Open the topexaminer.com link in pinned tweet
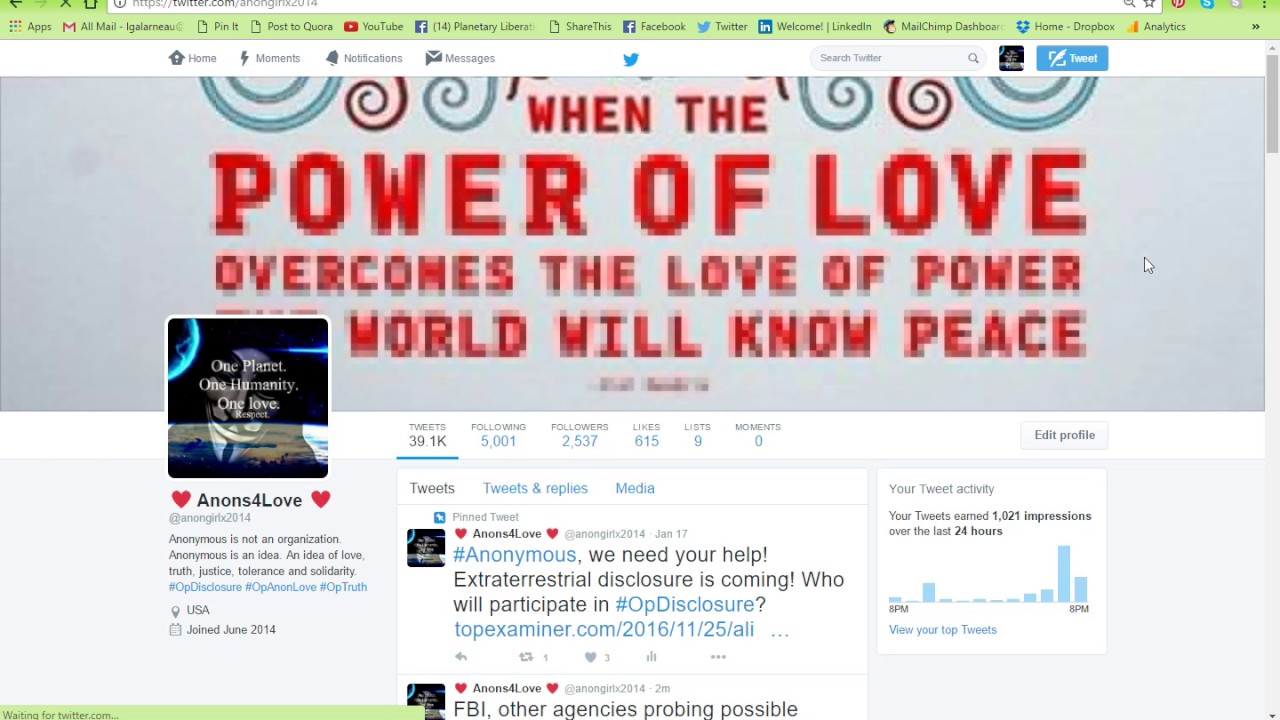The height and width of the screenshot is (720, 1280). (x=604, y=630)
